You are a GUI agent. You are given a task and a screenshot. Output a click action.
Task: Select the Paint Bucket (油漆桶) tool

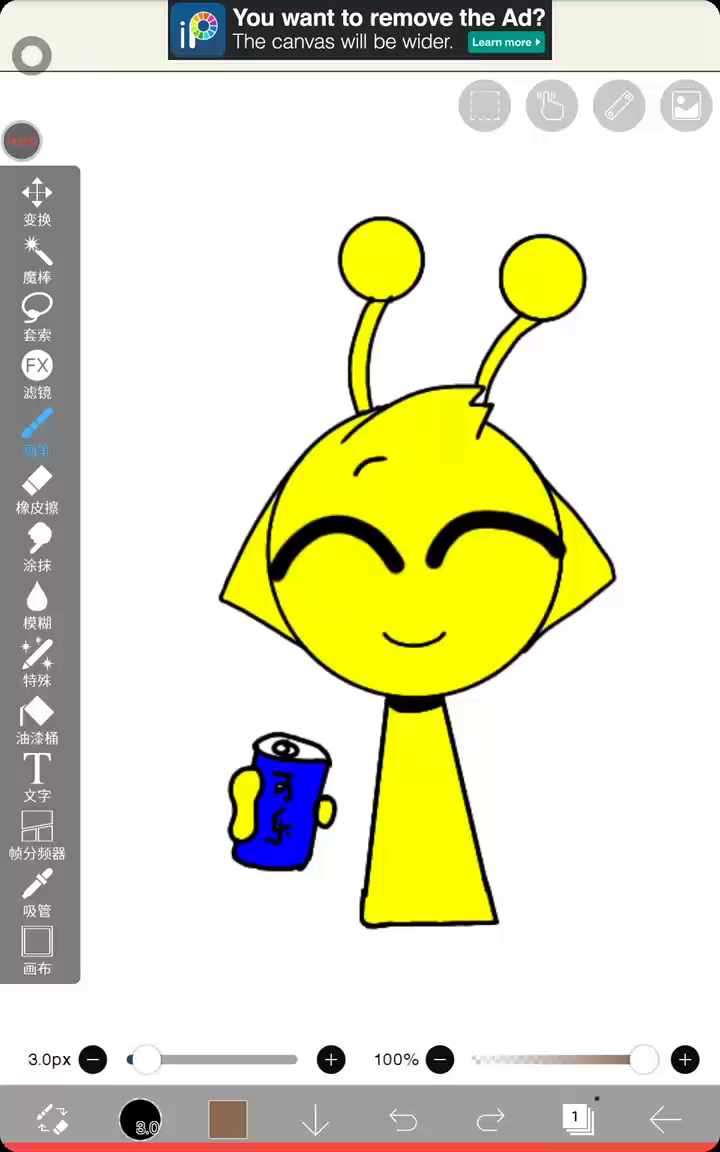click(x=37, y=720)
